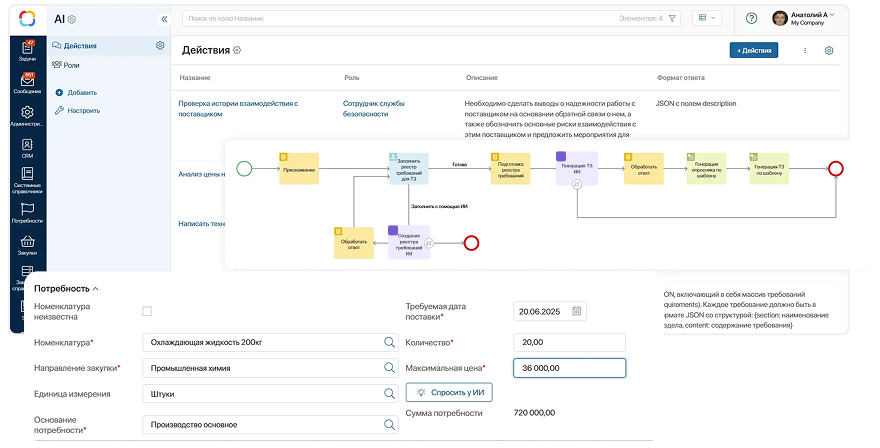Click the Сумма потребности value 720 000,00

click(534, 413)
